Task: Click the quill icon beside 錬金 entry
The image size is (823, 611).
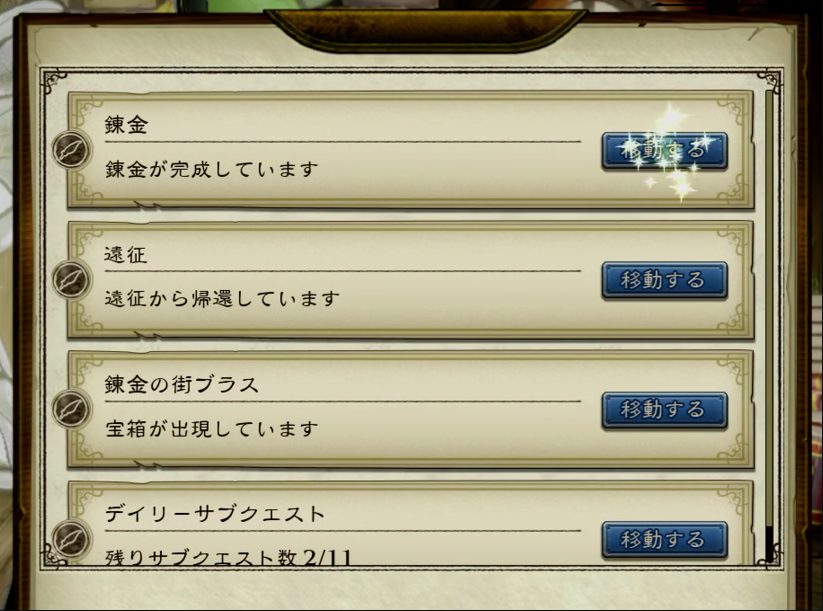Action: pos(72,150)
